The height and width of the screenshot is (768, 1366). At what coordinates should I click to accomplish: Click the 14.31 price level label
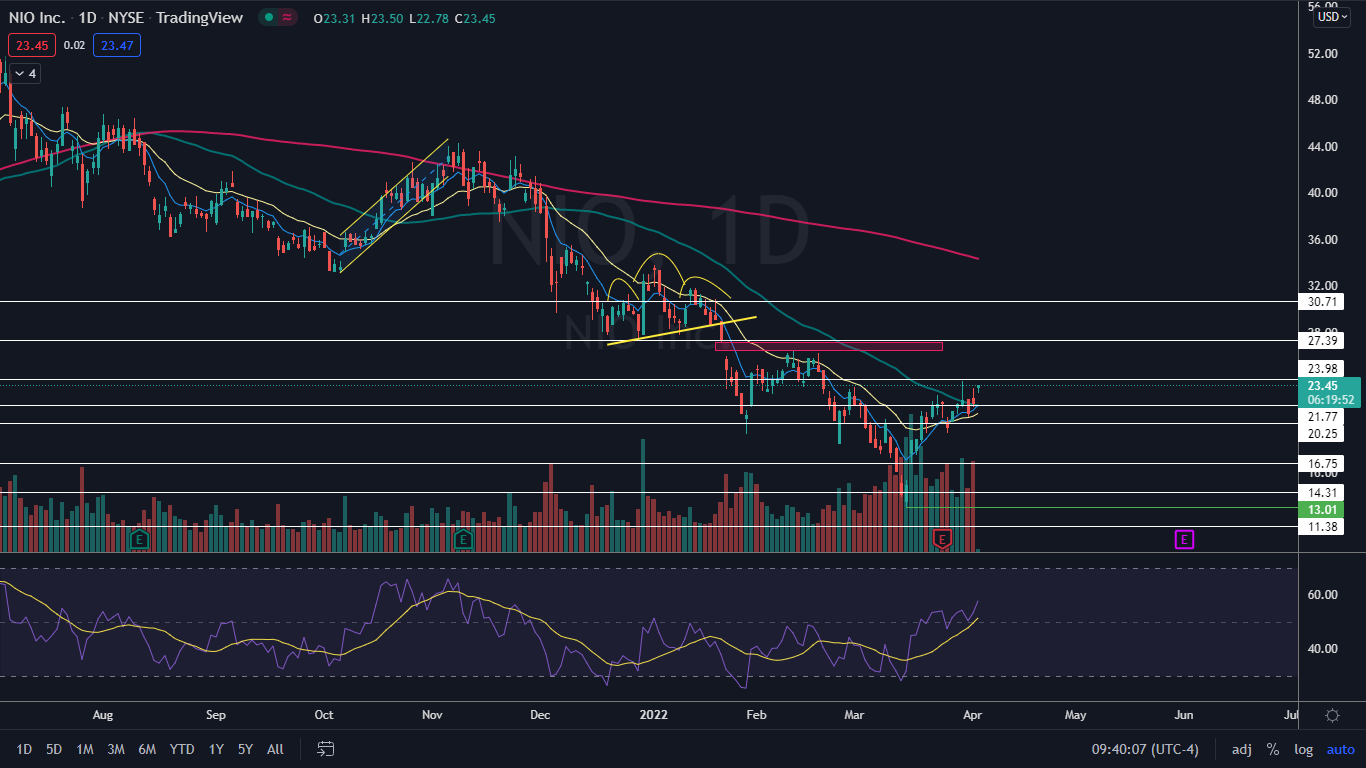(x=1323, y=493)
